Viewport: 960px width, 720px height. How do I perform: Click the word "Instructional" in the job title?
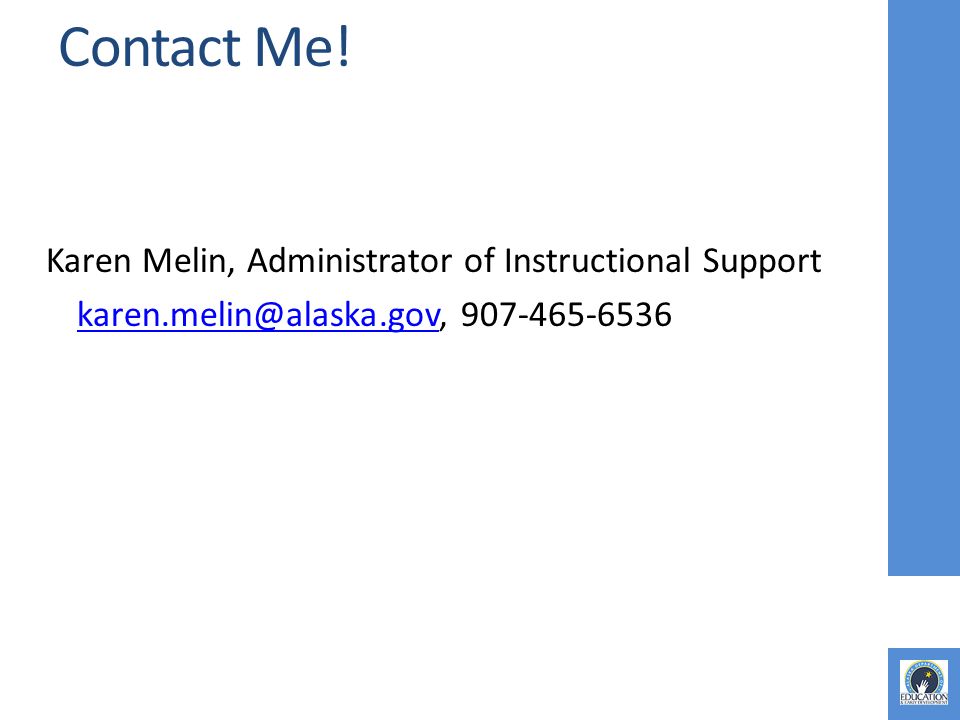tap(598, 261)
